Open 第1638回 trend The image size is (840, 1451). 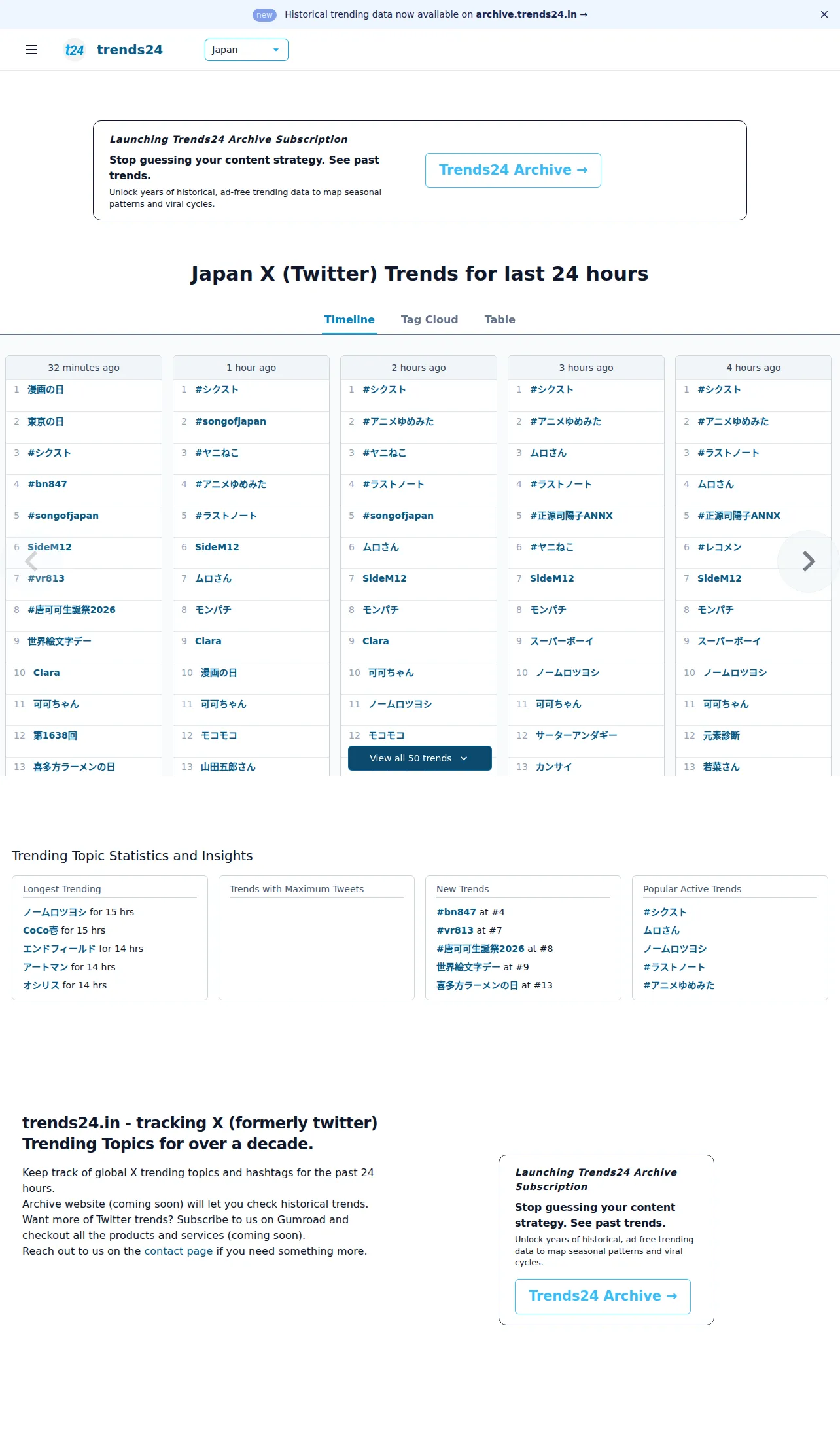[x=55, y=735]
